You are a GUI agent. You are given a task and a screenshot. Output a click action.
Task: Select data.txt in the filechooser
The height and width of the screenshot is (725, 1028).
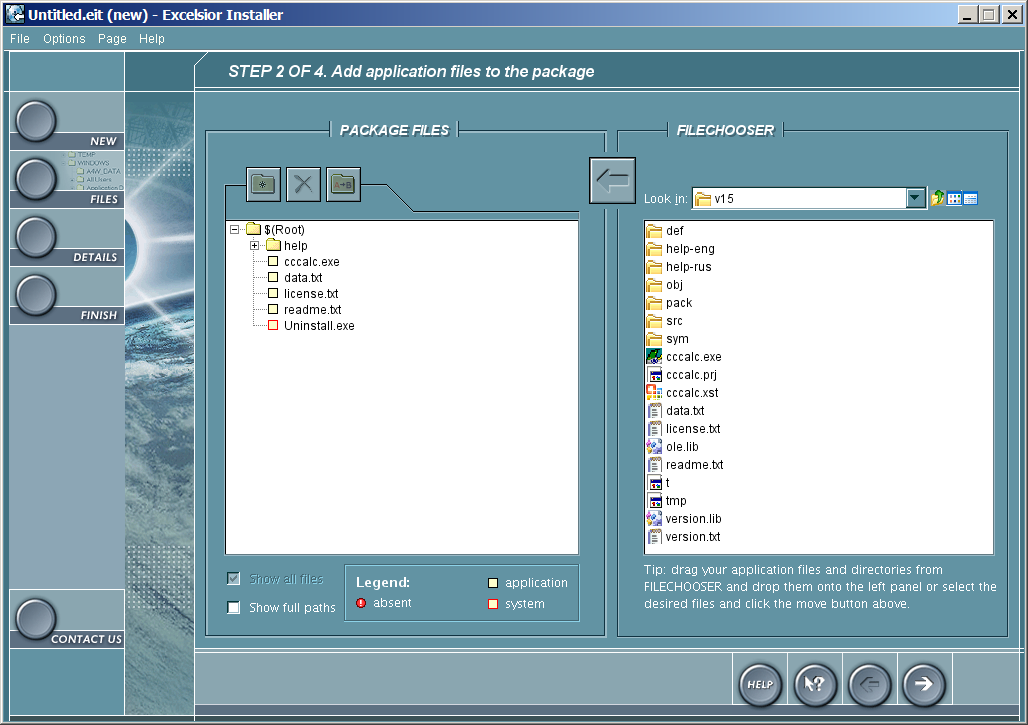(675, 410)
